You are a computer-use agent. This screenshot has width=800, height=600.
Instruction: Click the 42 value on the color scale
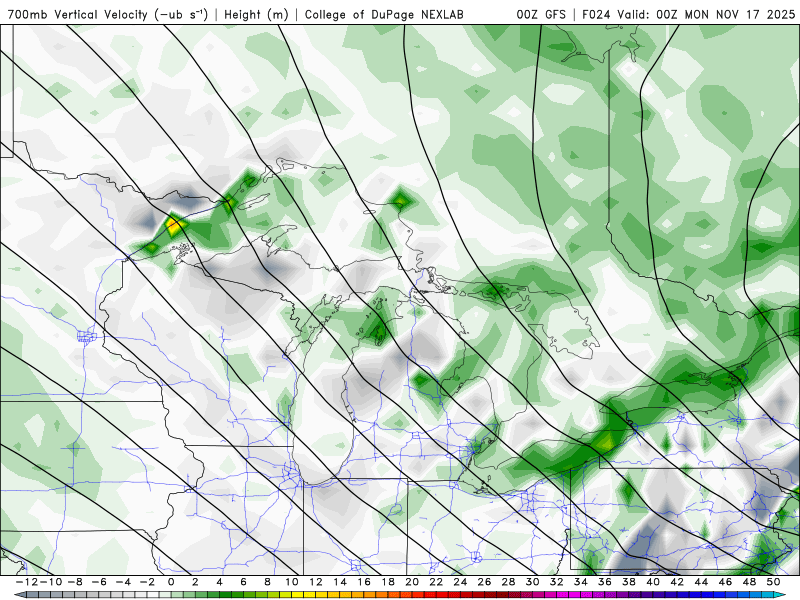pos(677,582)
